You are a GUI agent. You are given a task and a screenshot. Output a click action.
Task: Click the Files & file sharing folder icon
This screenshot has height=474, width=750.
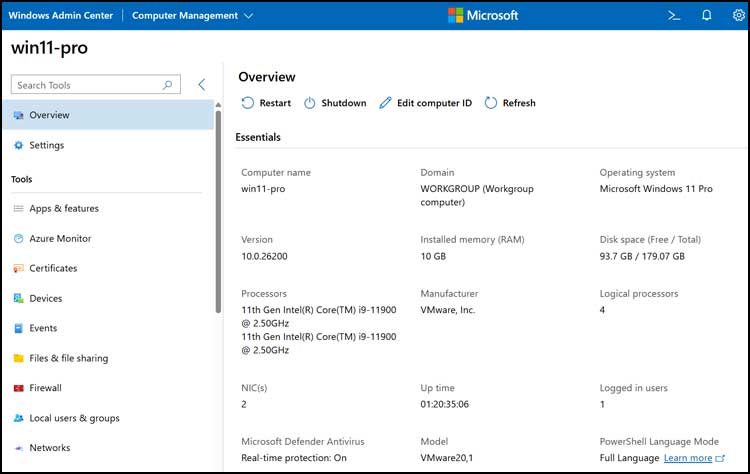point(18,358)
